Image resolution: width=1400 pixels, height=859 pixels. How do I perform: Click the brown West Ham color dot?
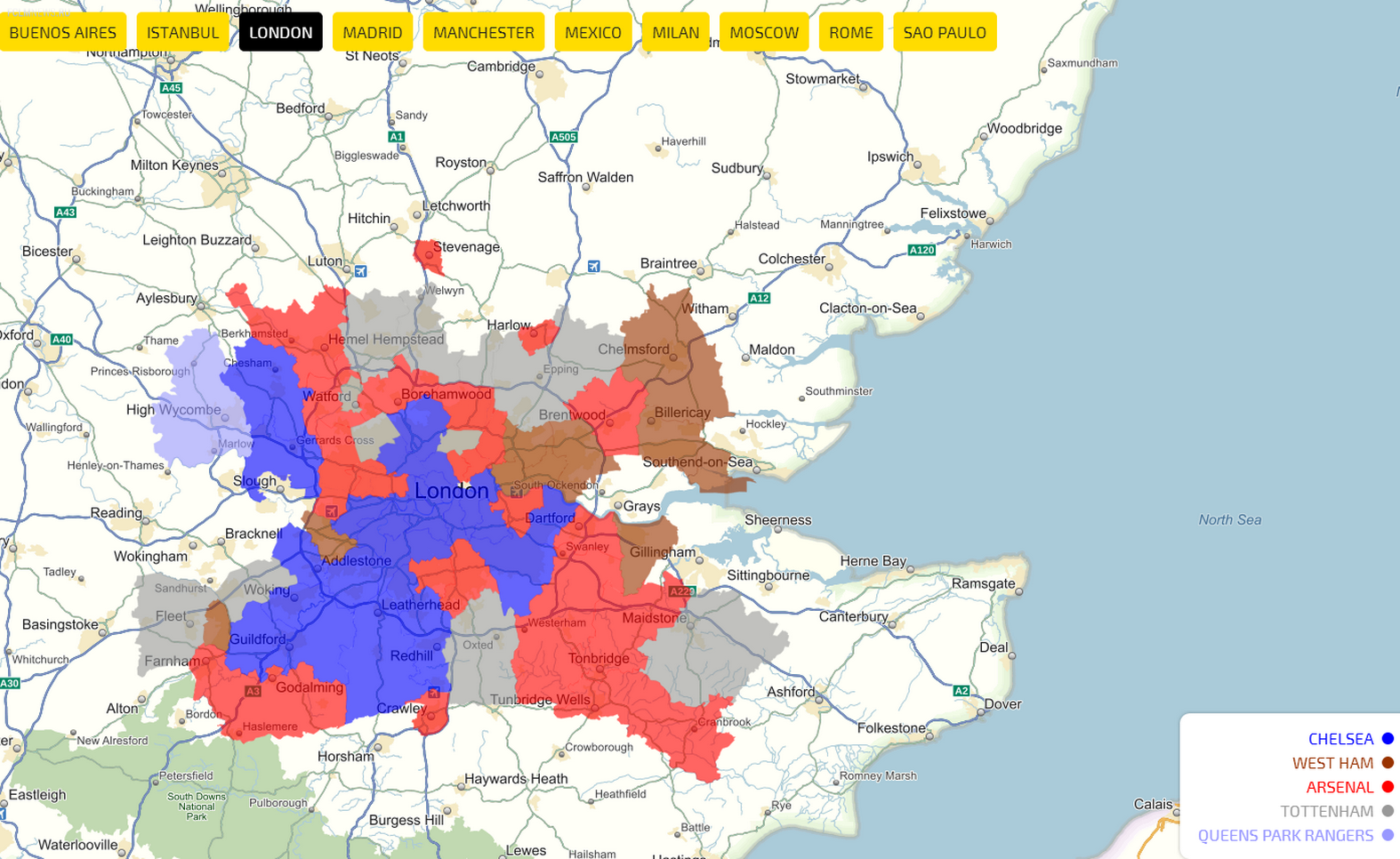coord(1388,763)
